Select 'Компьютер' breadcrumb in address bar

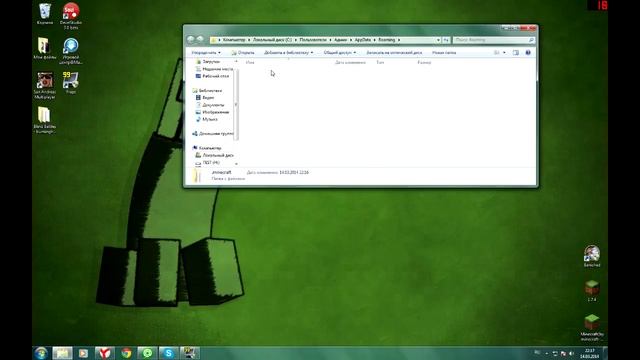[x=234, y=40]
